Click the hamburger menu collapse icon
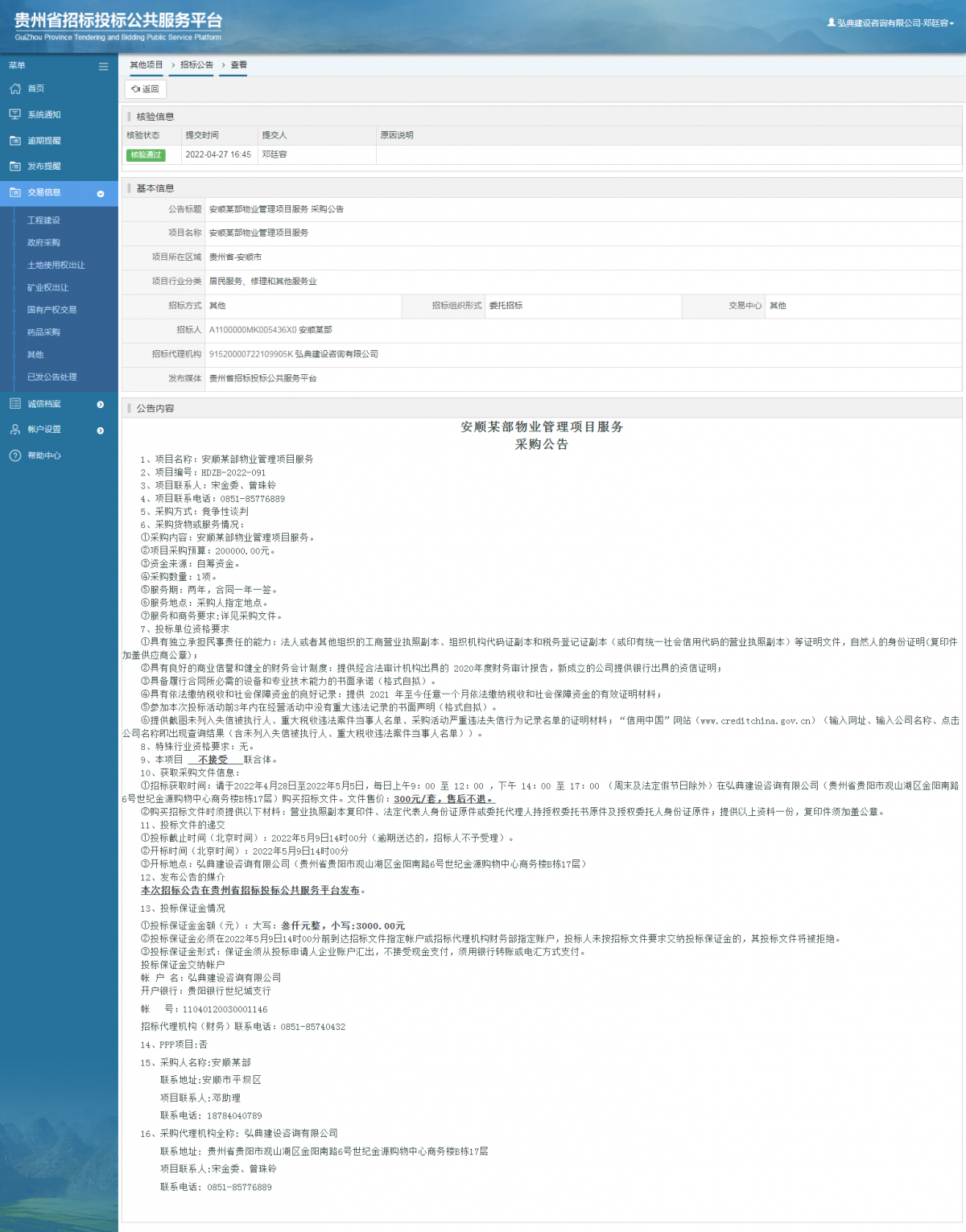 pos(103,66)
